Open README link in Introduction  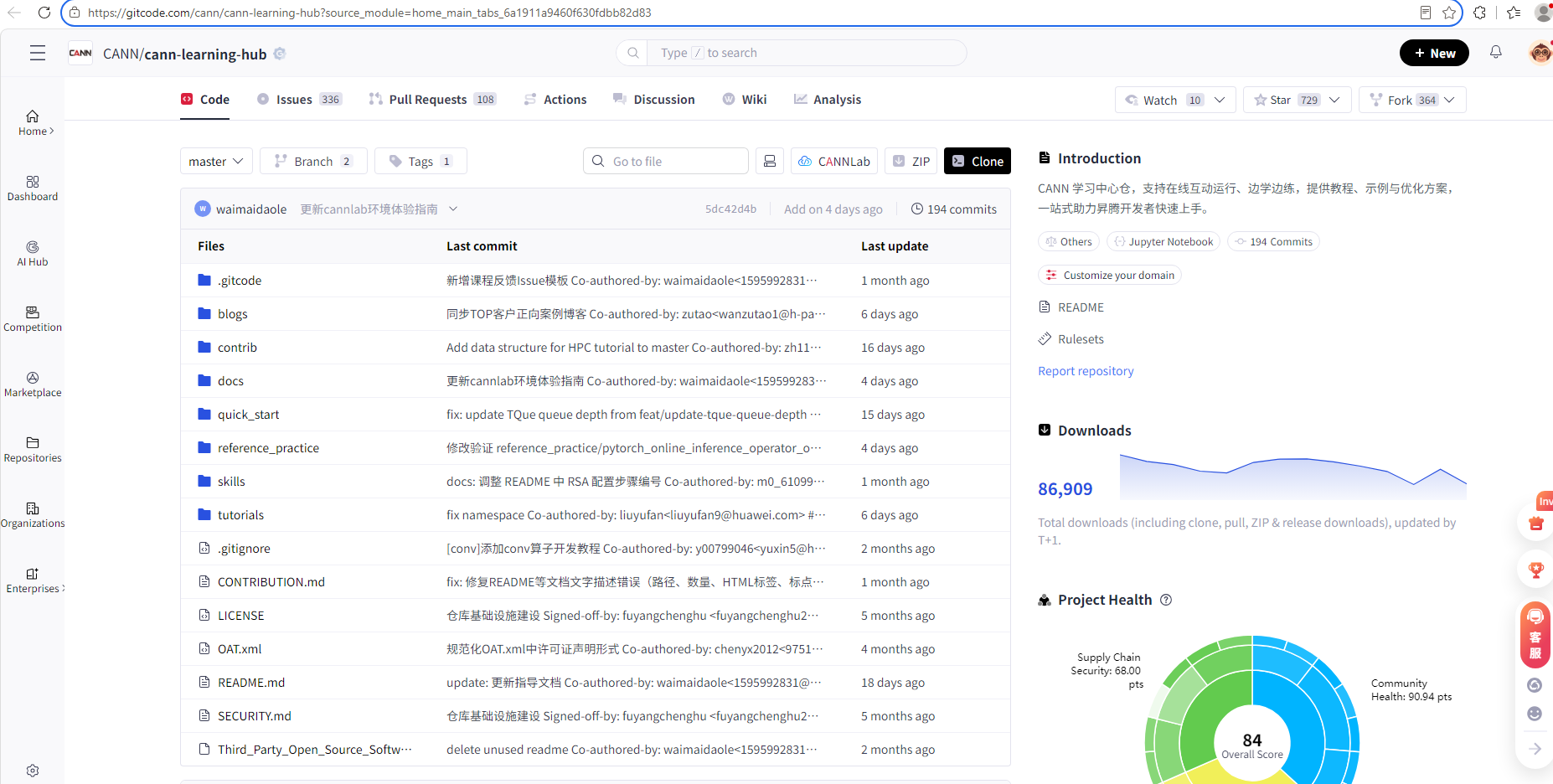(x=1071, y=307)
